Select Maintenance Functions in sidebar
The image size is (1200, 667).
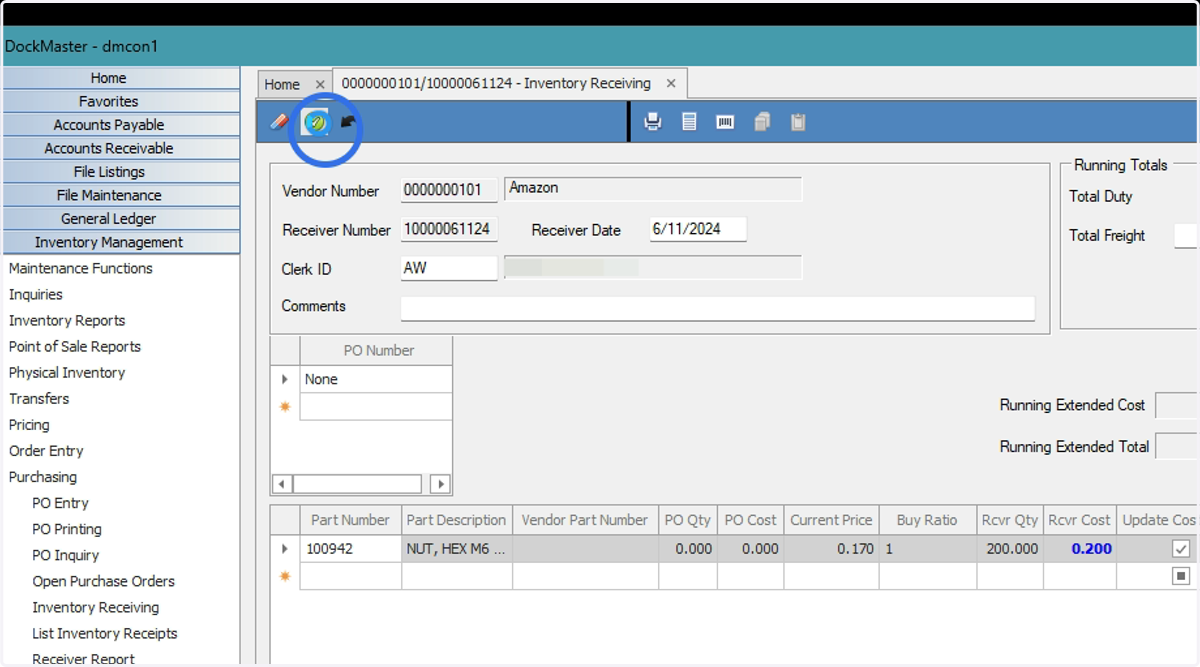tap(81, 269)
